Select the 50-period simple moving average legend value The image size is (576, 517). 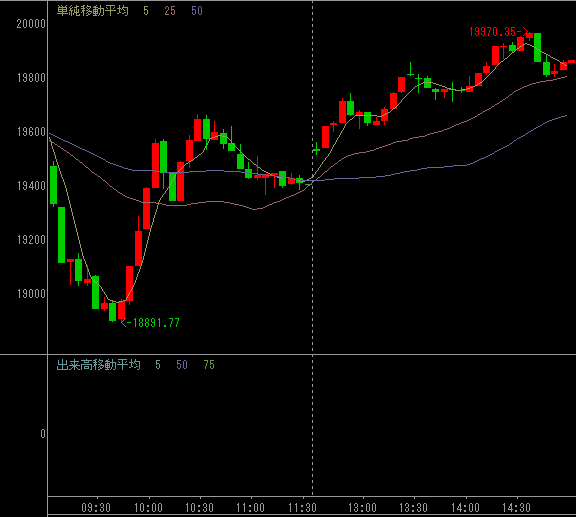pos(197,11)
